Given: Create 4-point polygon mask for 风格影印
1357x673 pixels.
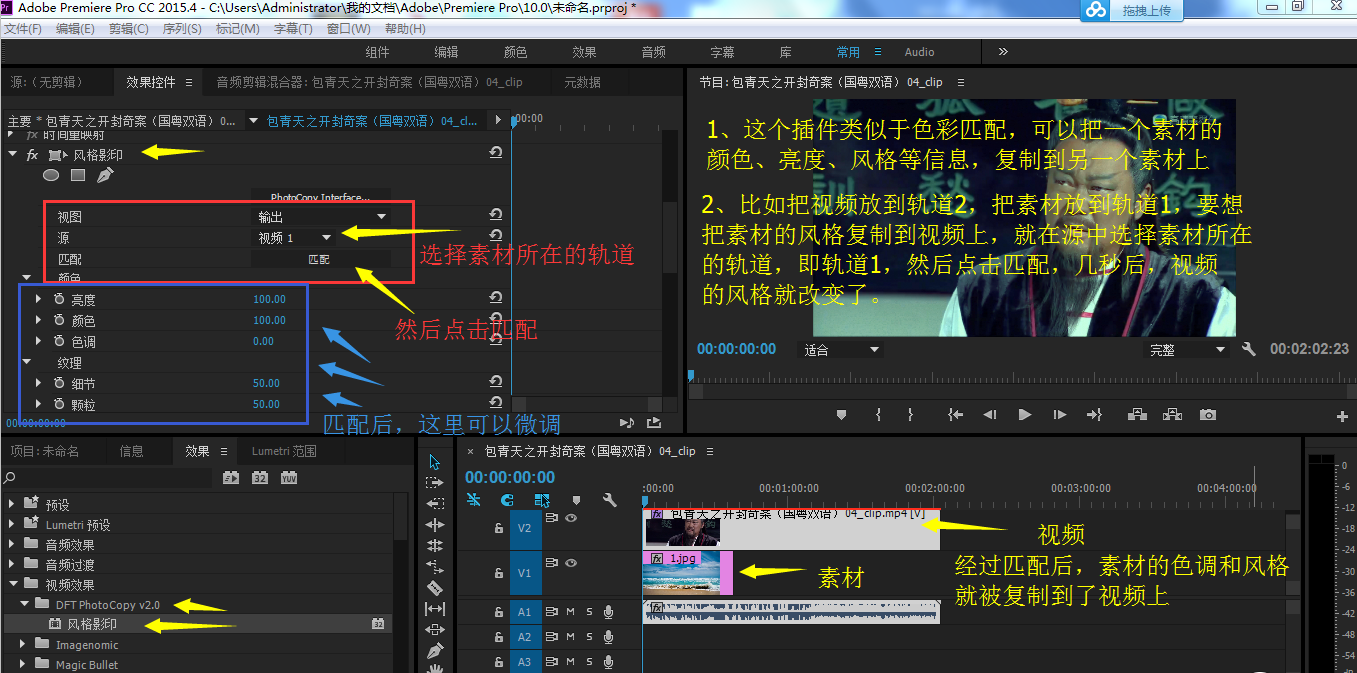Looking at the screenshot, I should [x=78, y=176].
